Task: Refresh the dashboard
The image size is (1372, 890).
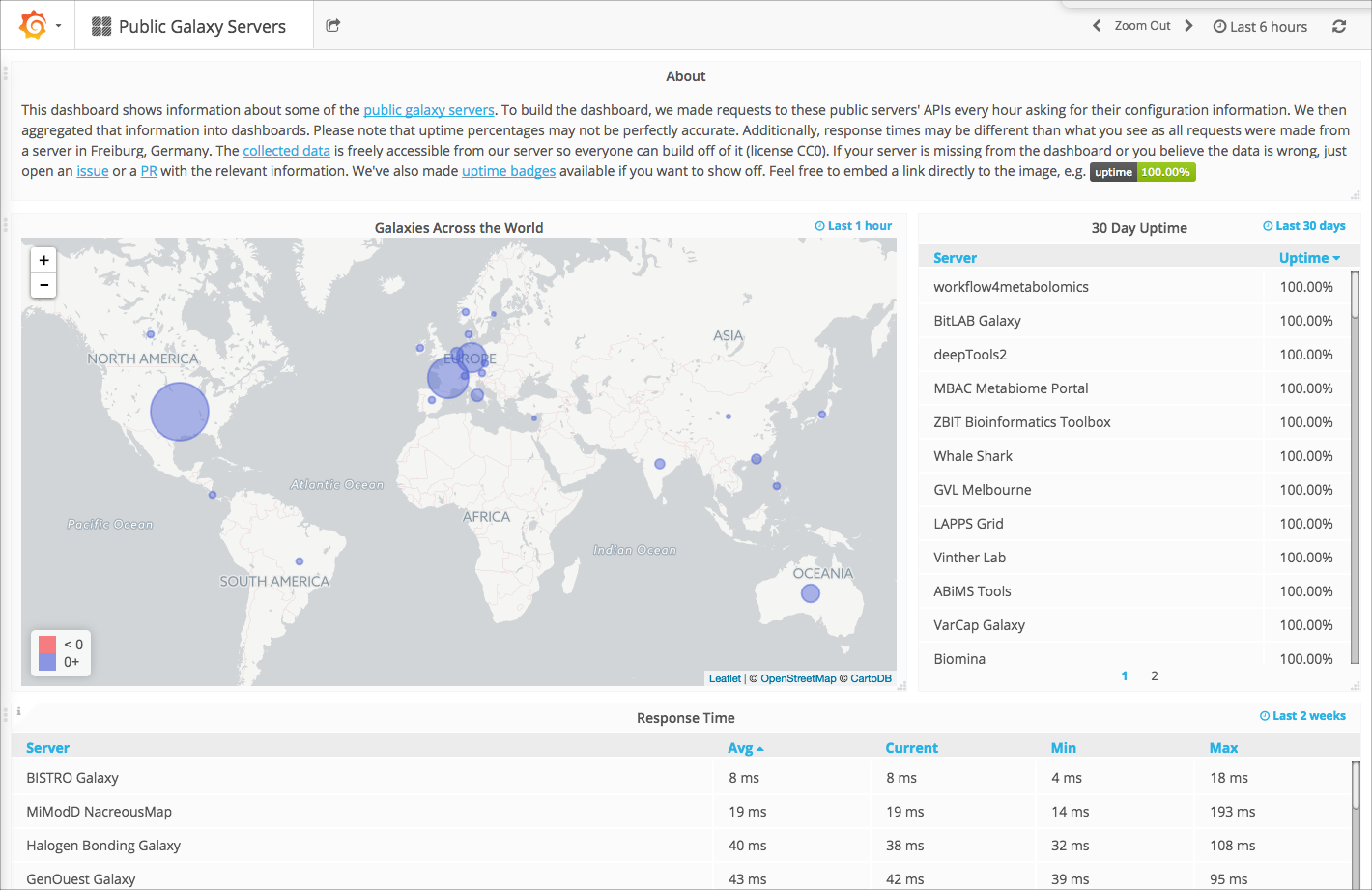Action: (1339, 27)
